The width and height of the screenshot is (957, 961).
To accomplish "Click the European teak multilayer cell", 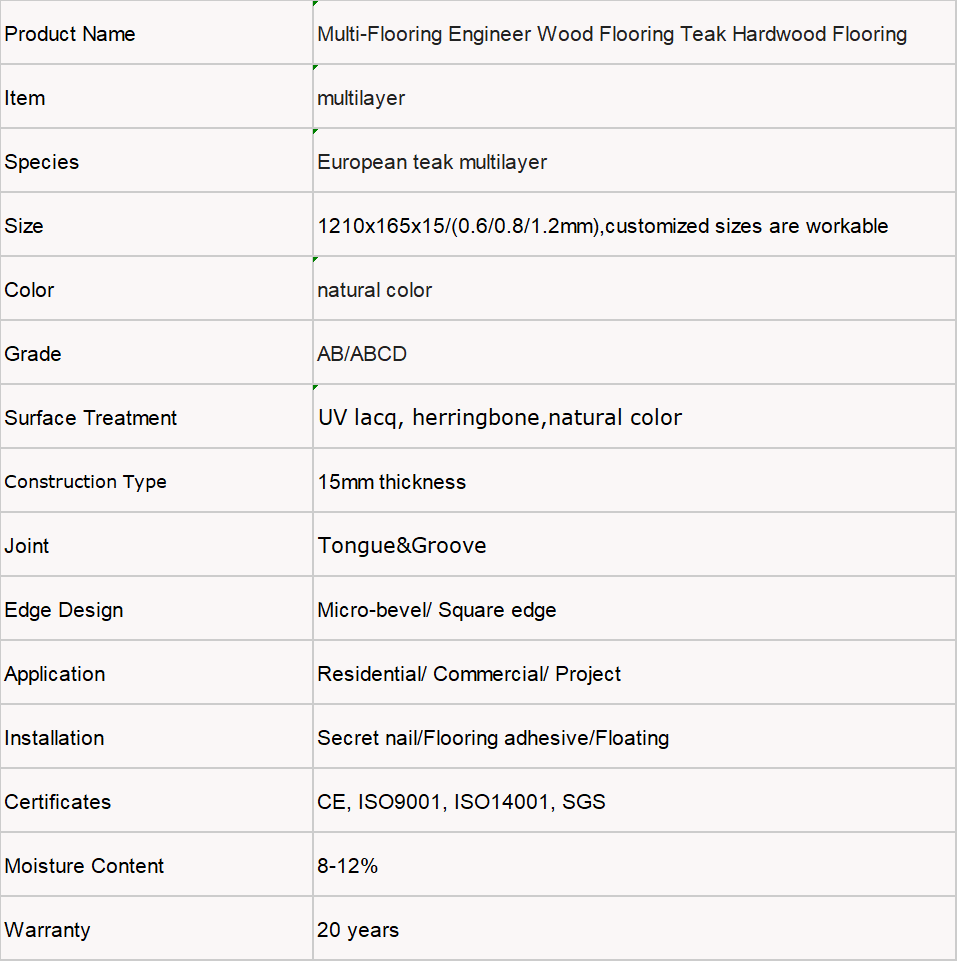I will click(634, 161).
